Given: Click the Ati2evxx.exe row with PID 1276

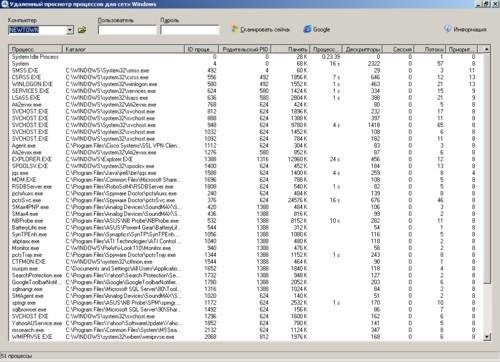Looking at the screenshot, I should click(x=246, y=153).
